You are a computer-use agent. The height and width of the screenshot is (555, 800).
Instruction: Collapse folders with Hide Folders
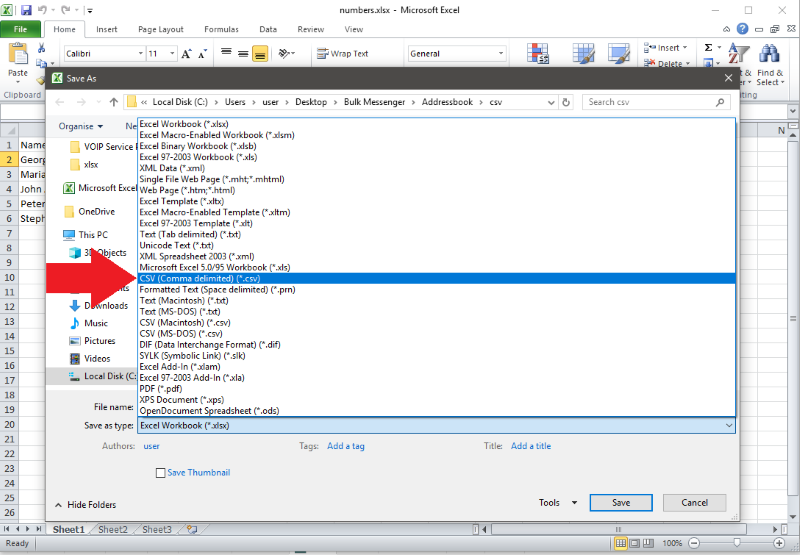tap(85, 505)
